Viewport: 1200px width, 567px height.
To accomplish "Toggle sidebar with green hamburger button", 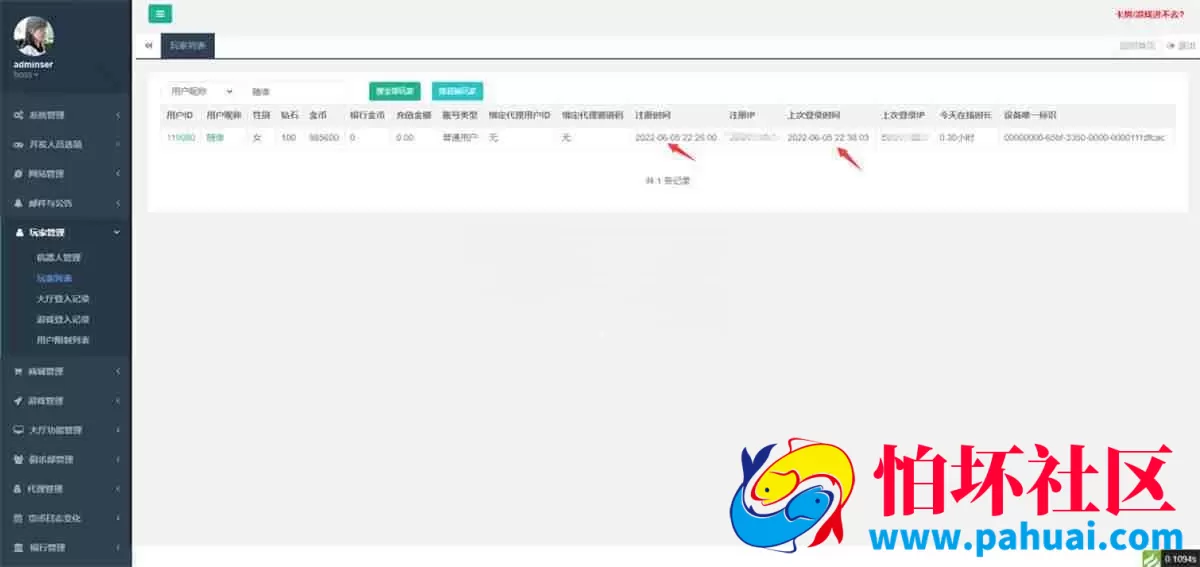I will pos(160,14).
